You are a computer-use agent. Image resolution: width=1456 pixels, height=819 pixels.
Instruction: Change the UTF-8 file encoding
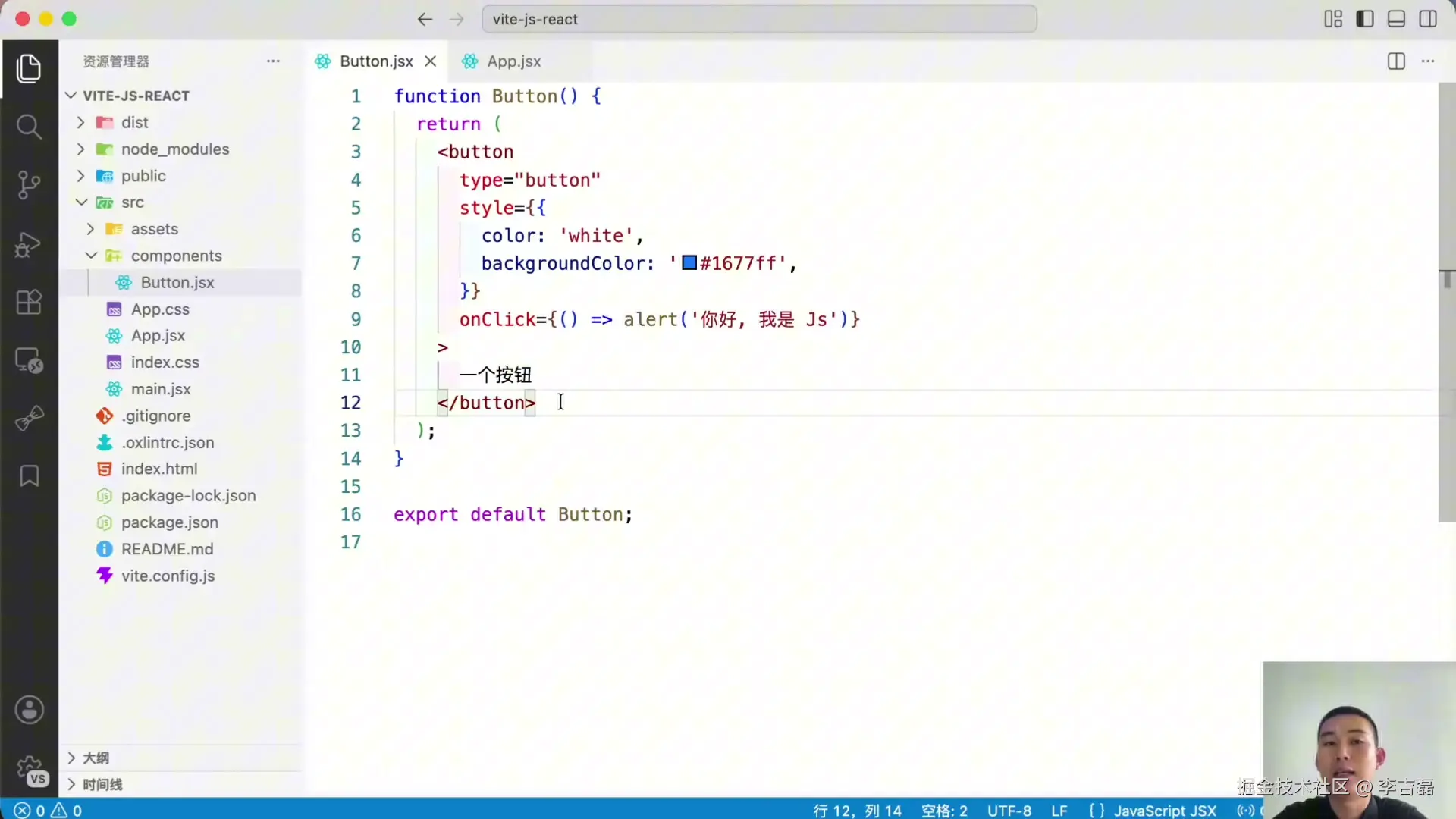[1009, 811]
